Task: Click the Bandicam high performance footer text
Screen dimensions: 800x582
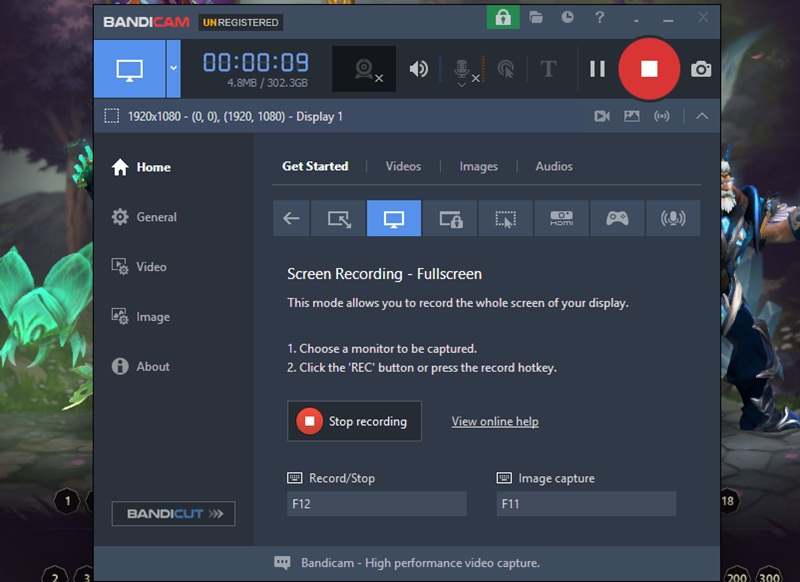Action: (x=420, y=563)
